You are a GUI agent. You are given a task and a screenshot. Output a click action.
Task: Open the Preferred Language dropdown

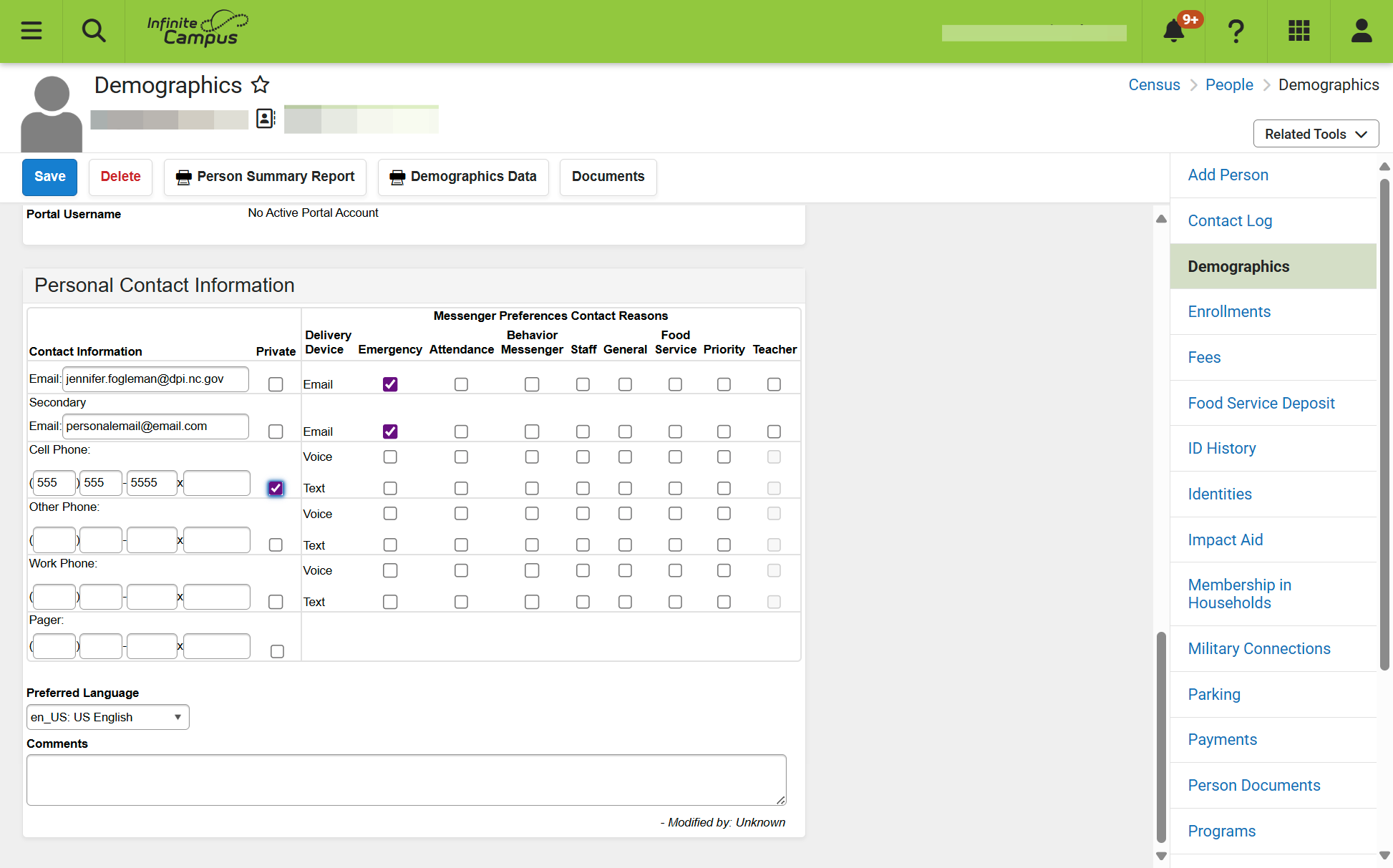pos(108,717)
